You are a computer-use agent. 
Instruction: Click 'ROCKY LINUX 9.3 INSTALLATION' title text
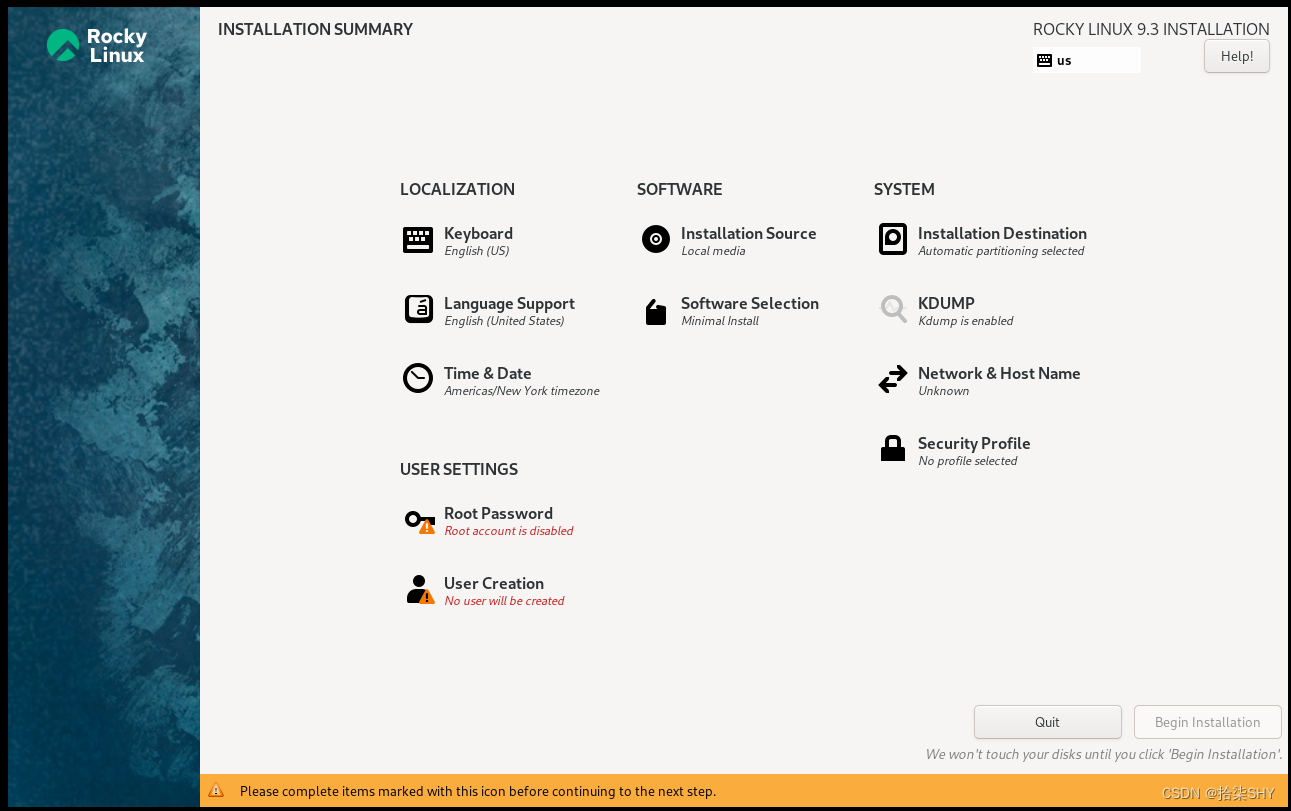(x=1151, y=29)
